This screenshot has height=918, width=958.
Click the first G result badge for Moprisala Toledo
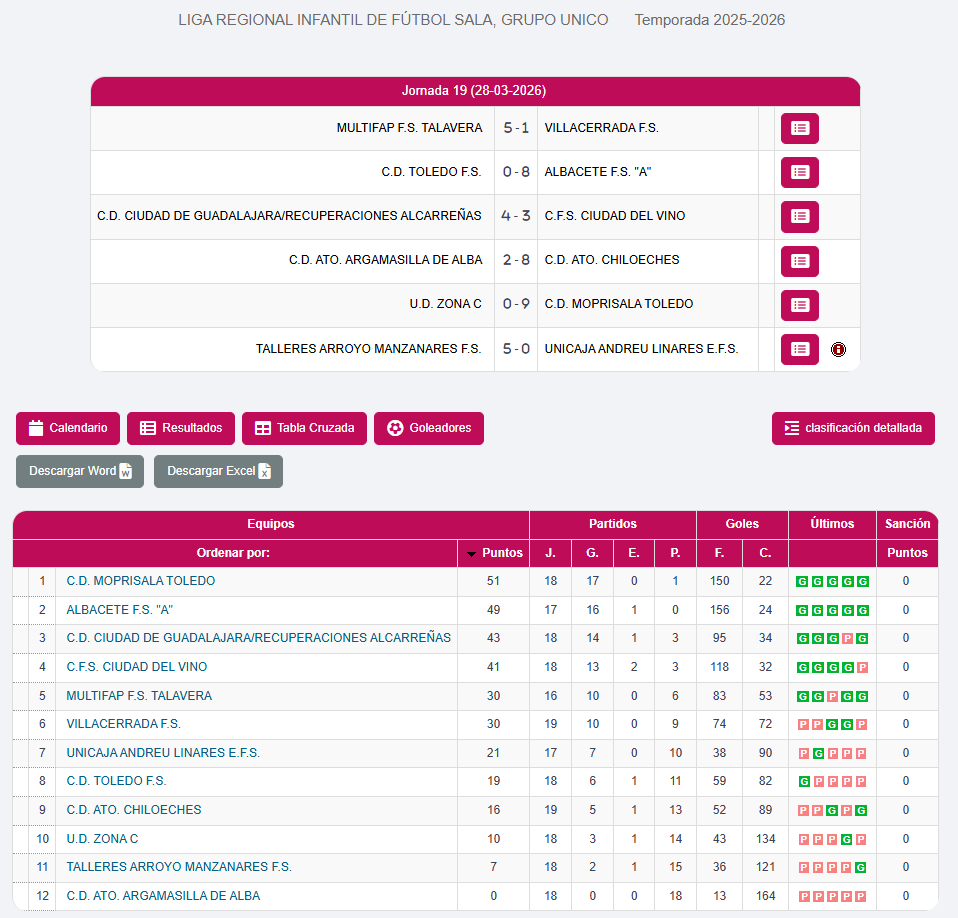[802, 581]
